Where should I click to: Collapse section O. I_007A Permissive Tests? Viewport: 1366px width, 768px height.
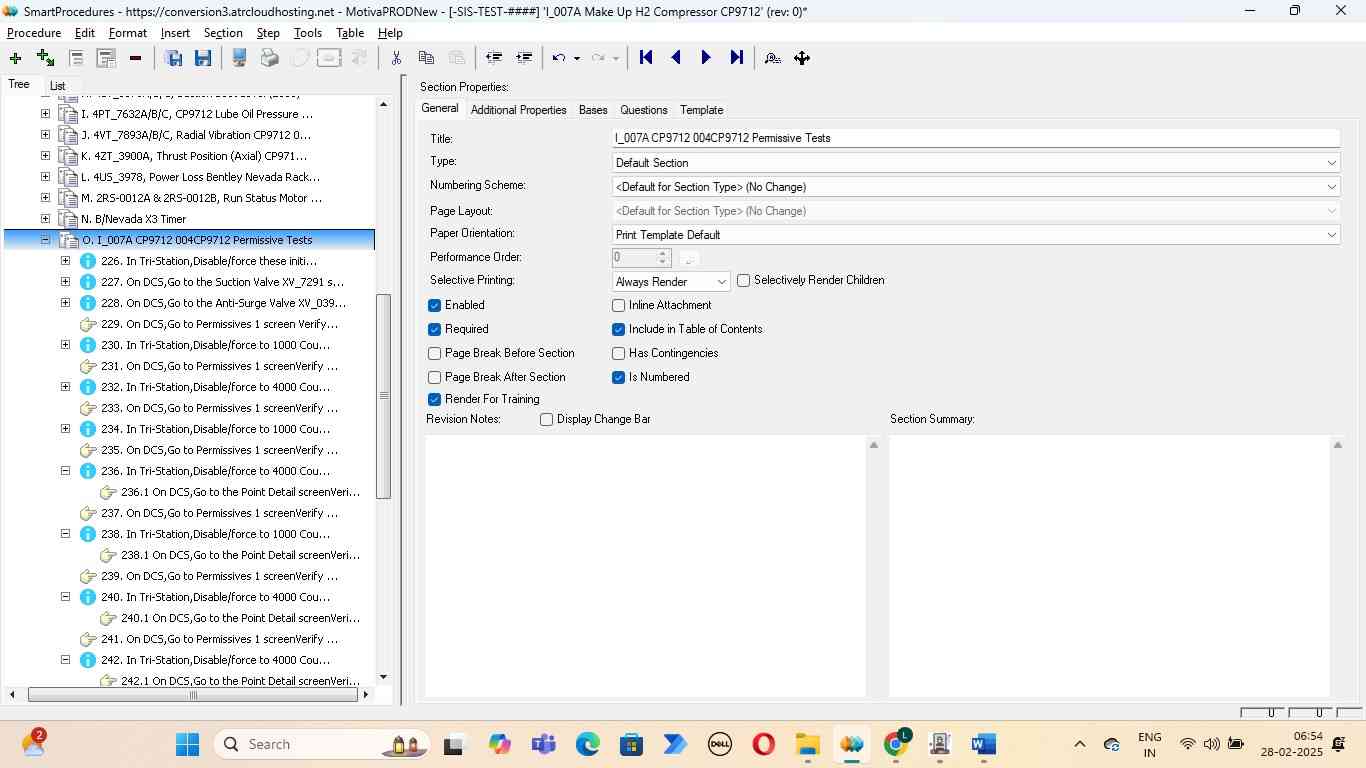pyautogui.click(x=45, y=240)
